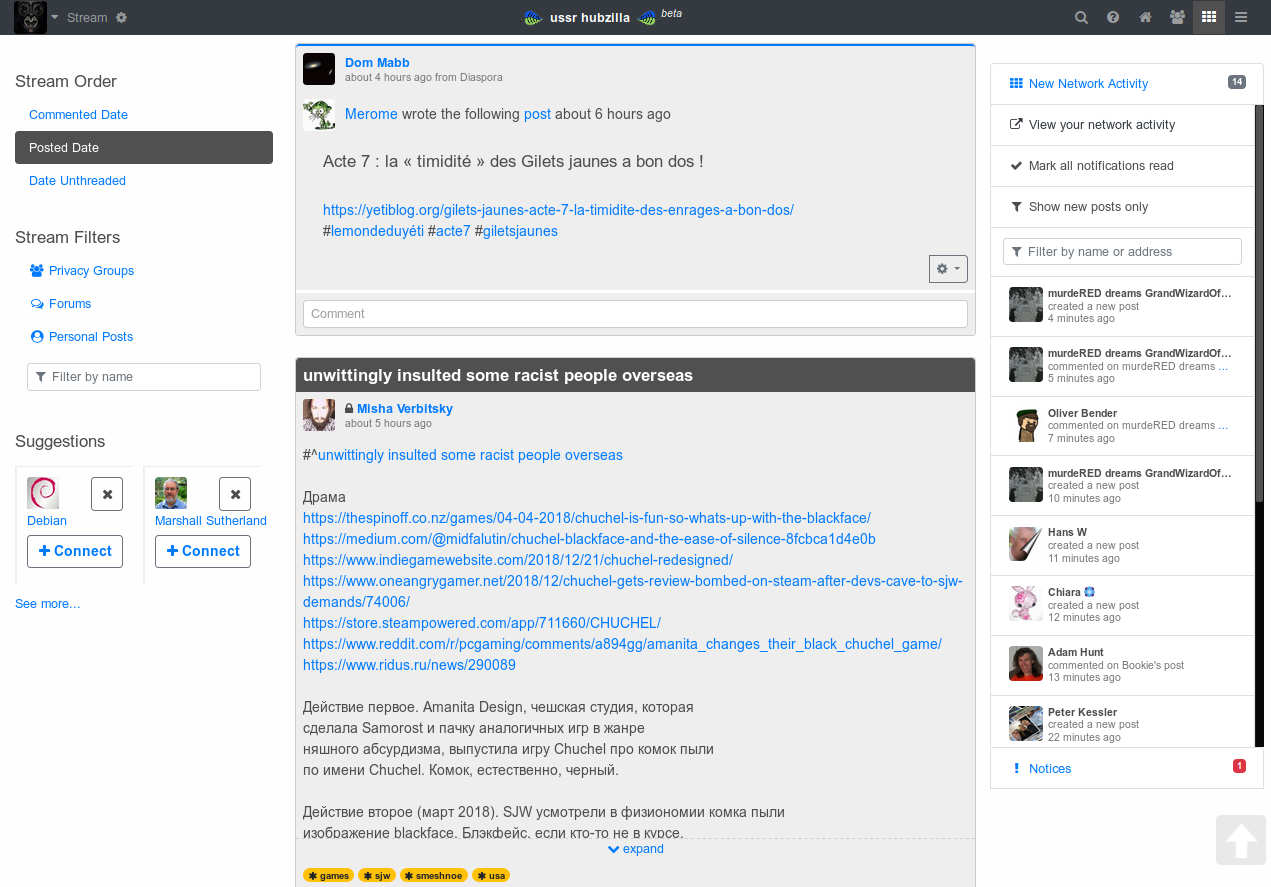Open the avatar dropdown arrow in navbar
This screenshot has height=887, width=1271.
55,17
